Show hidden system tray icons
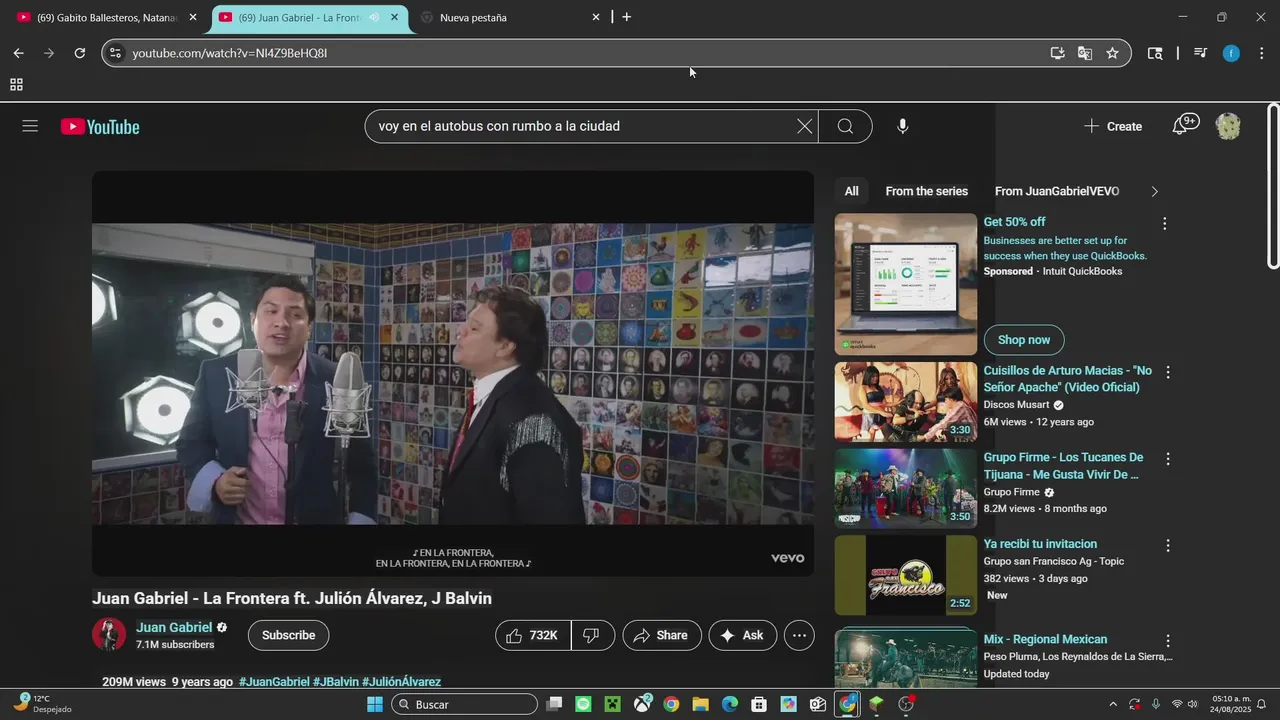The image size is (1280, 720). [x=1113, y=704]
